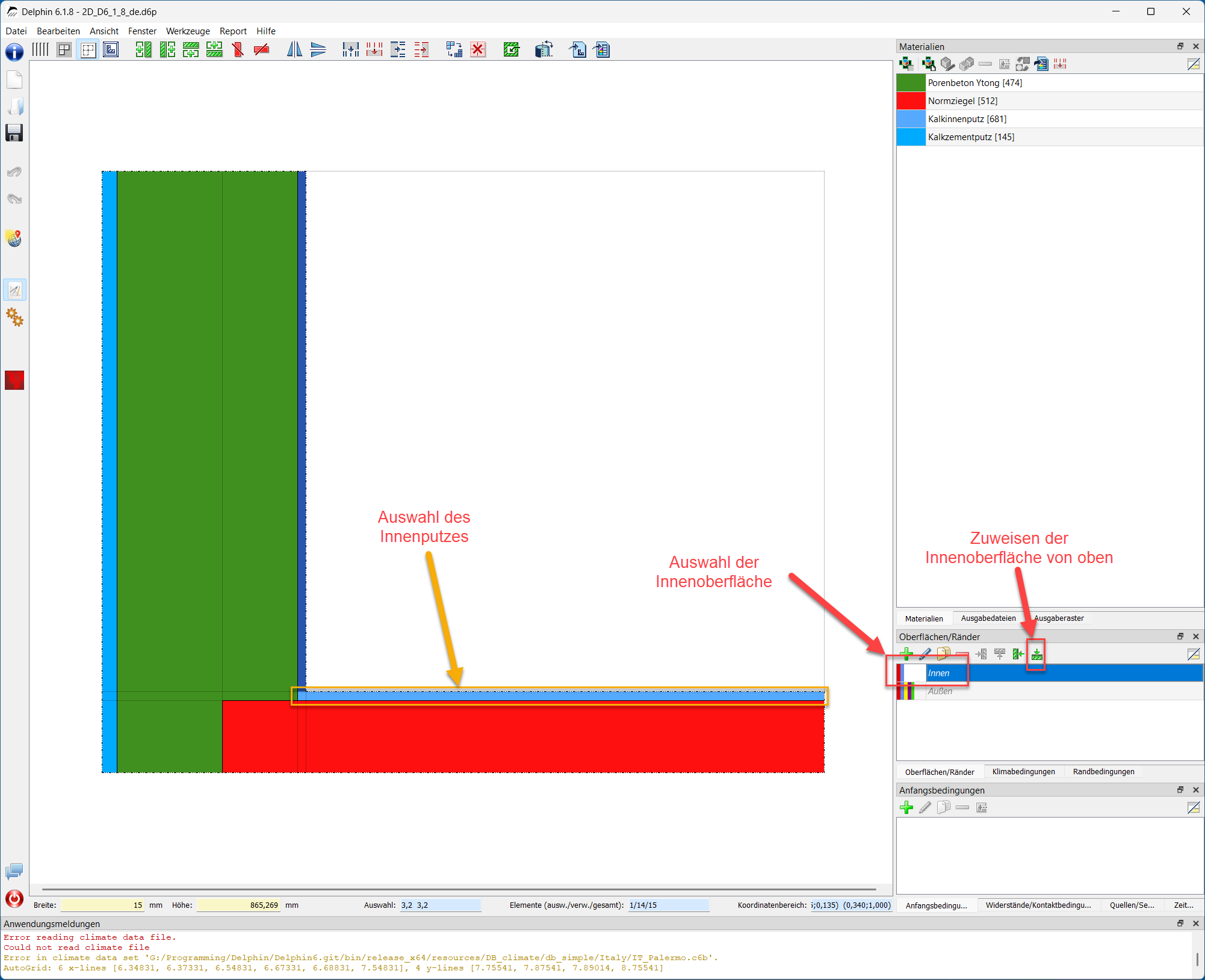Open a project using the documents sidebar icon
This screenshot has height=980, width=1205.
click(x=14, y=106)
